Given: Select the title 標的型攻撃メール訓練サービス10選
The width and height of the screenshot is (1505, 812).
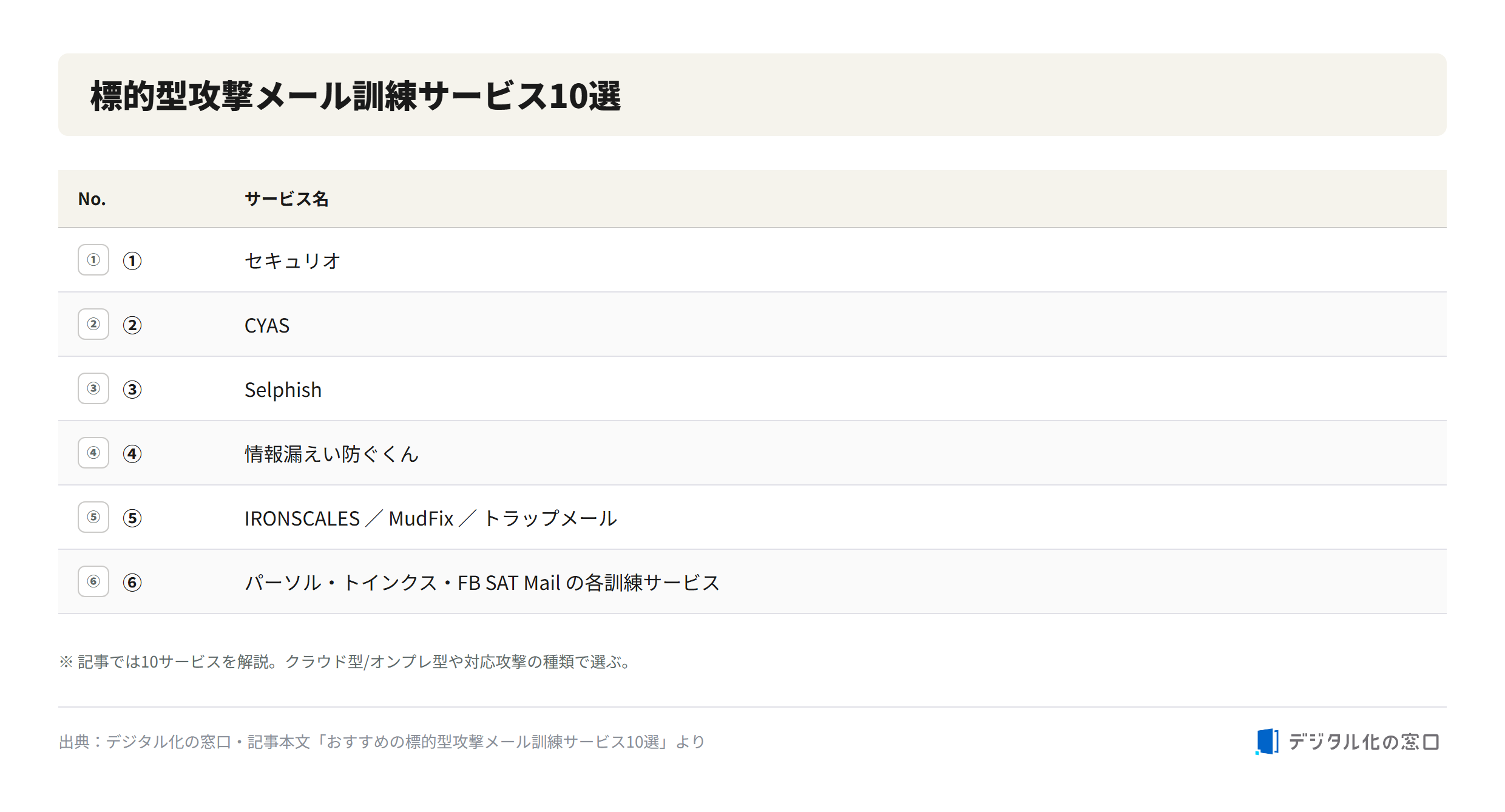Looking at the screenshot, I should [x=356, y=96].
